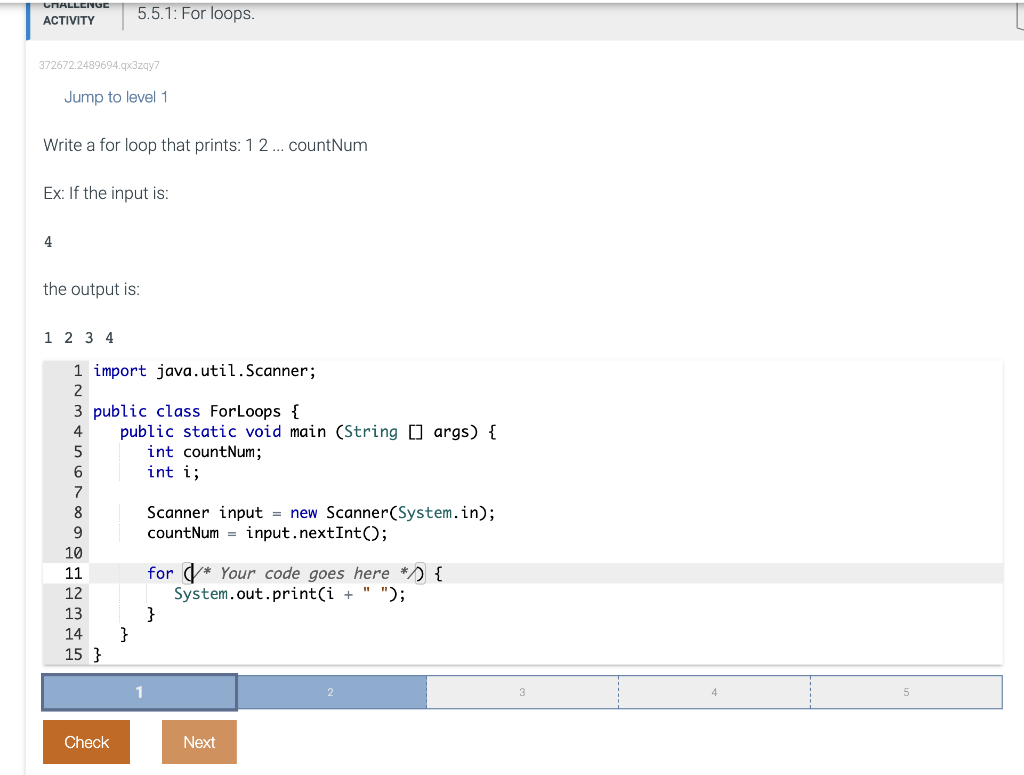
Task: Click the Next button
Action: [x=198, y=742]
